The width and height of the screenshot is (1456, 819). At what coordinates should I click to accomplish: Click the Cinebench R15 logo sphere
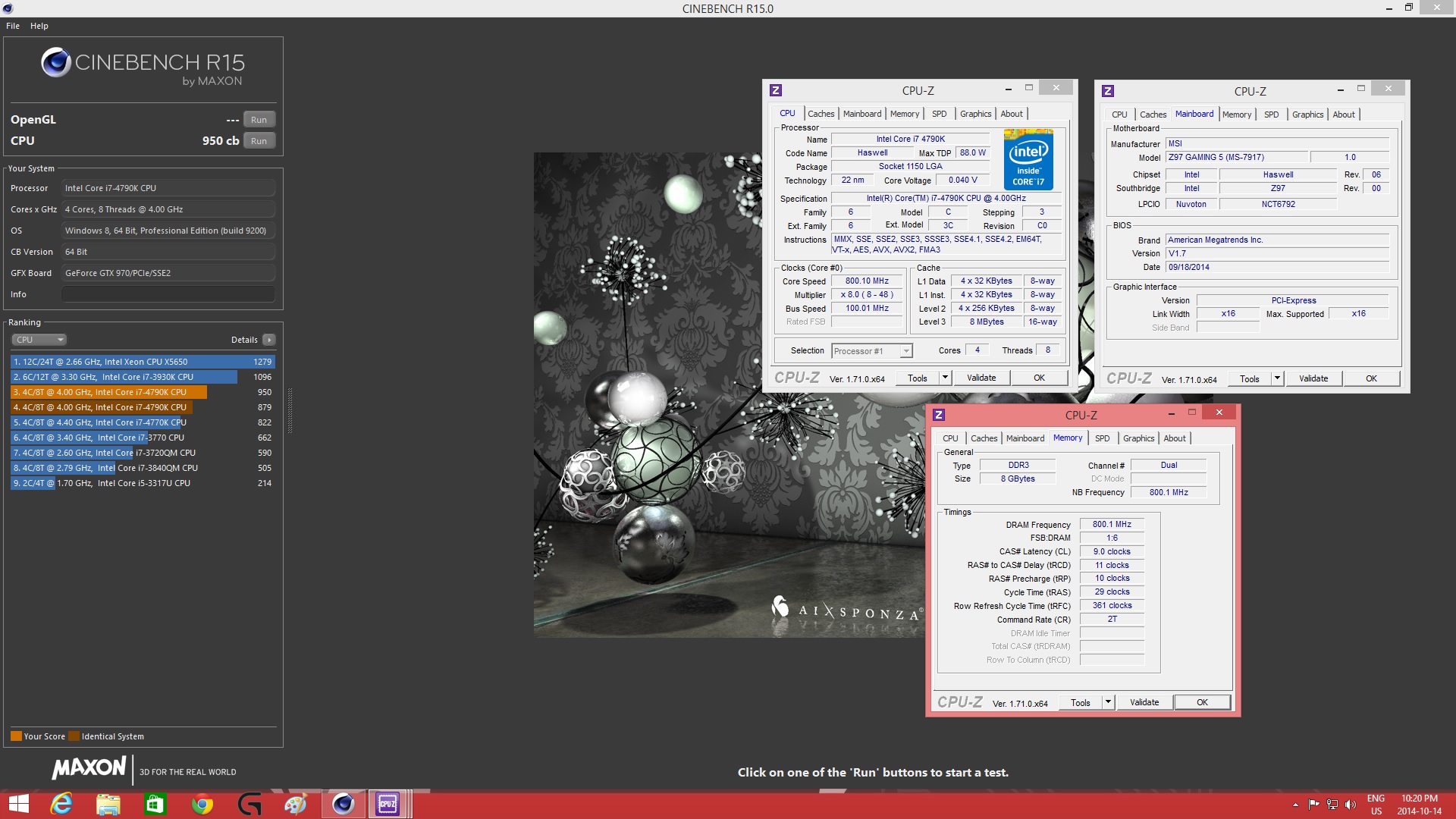pyautogui.click(x=56, y=62)
